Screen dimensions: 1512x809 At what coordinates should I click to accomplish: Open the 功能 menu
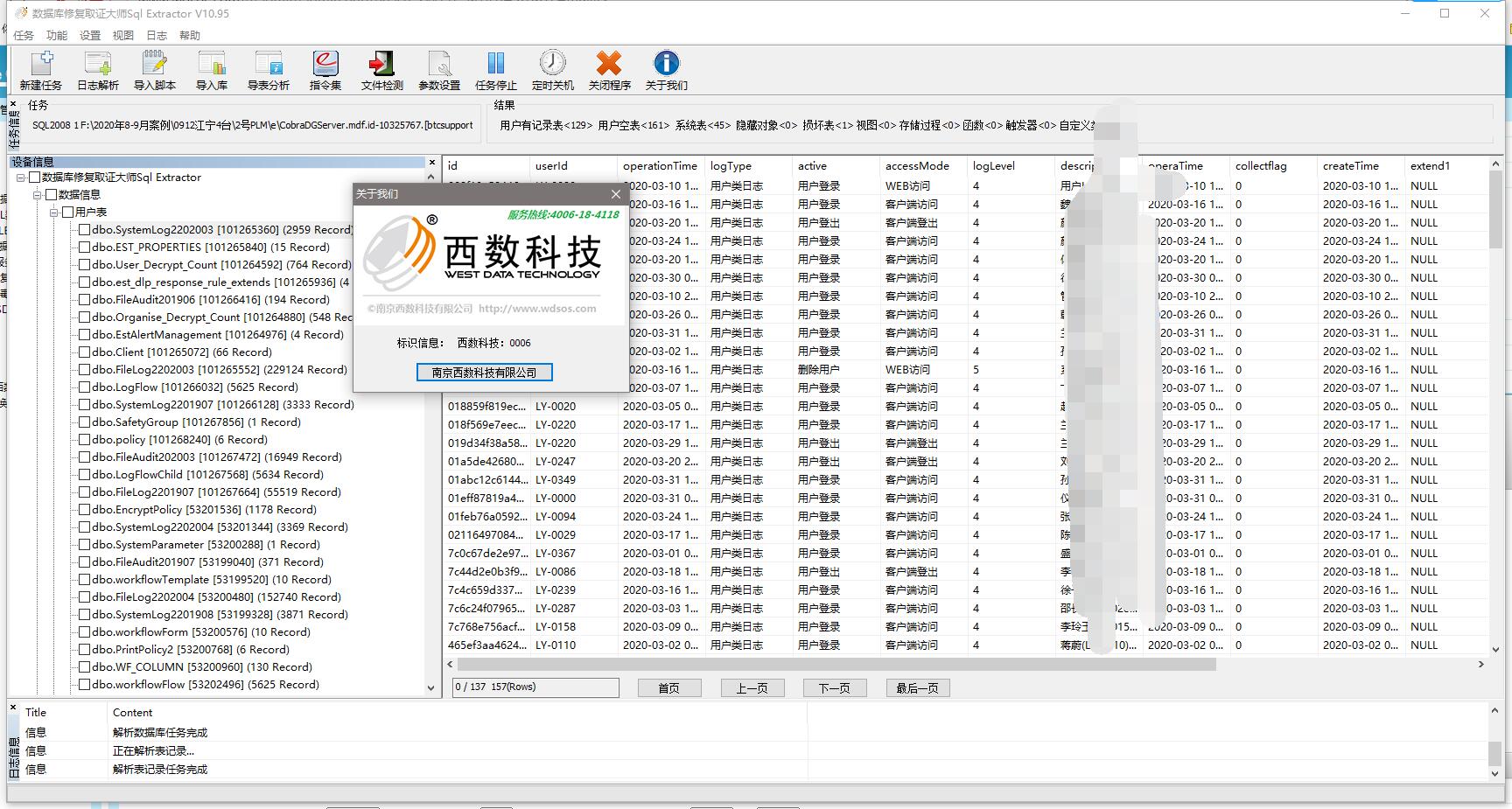[x=57, y=35]
